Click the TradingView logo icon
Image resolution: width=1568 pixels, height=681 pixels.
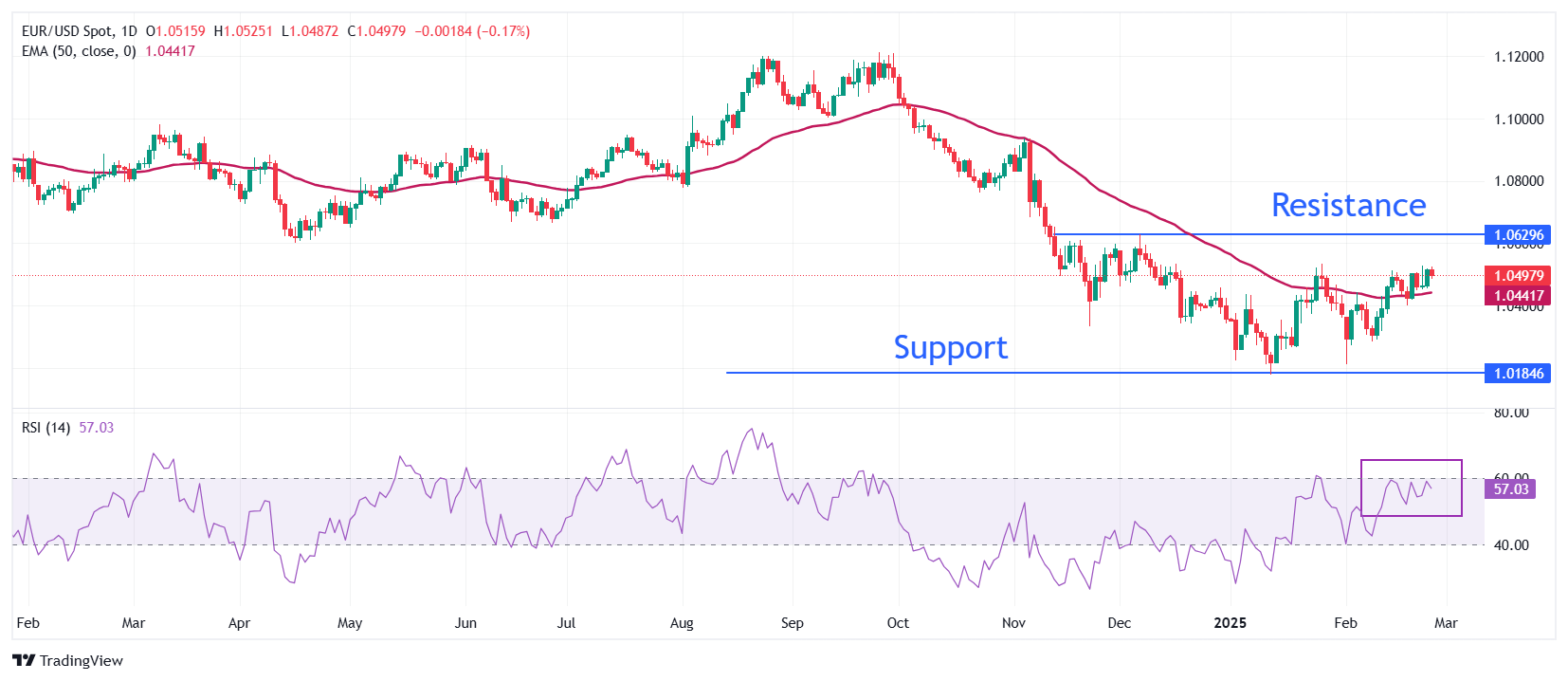pyautogui.click(x=24, y=661)
